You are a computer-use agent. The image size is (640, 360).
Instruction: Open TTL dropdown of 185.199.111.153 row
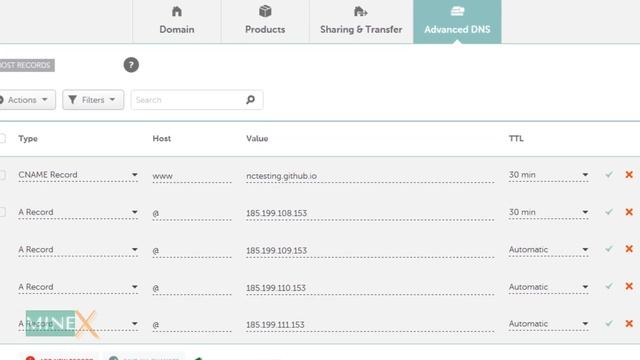pyautogui.click(x=548, y=324)
